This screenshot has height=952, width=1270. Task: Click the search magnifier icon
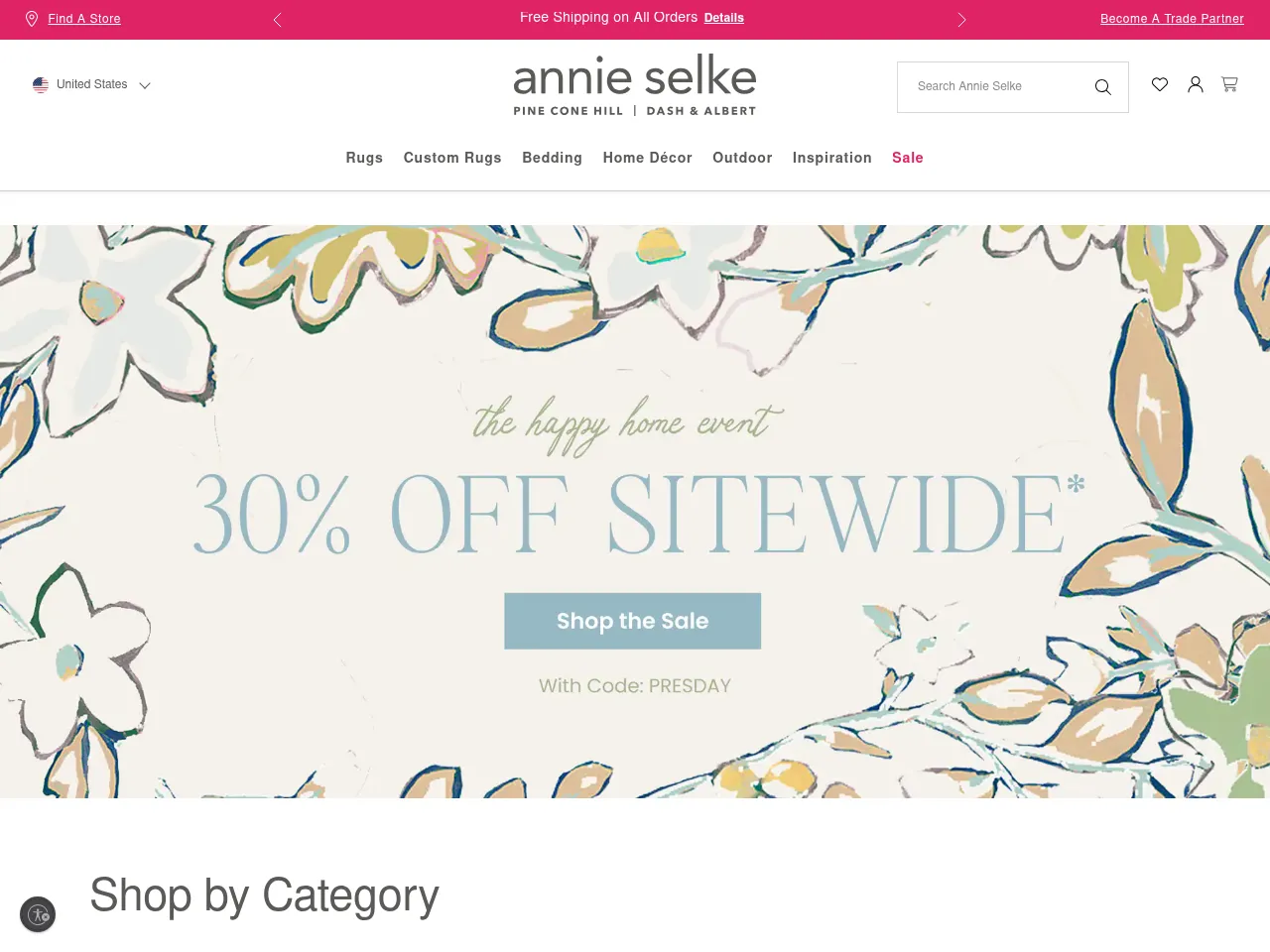click(1102, 87)
